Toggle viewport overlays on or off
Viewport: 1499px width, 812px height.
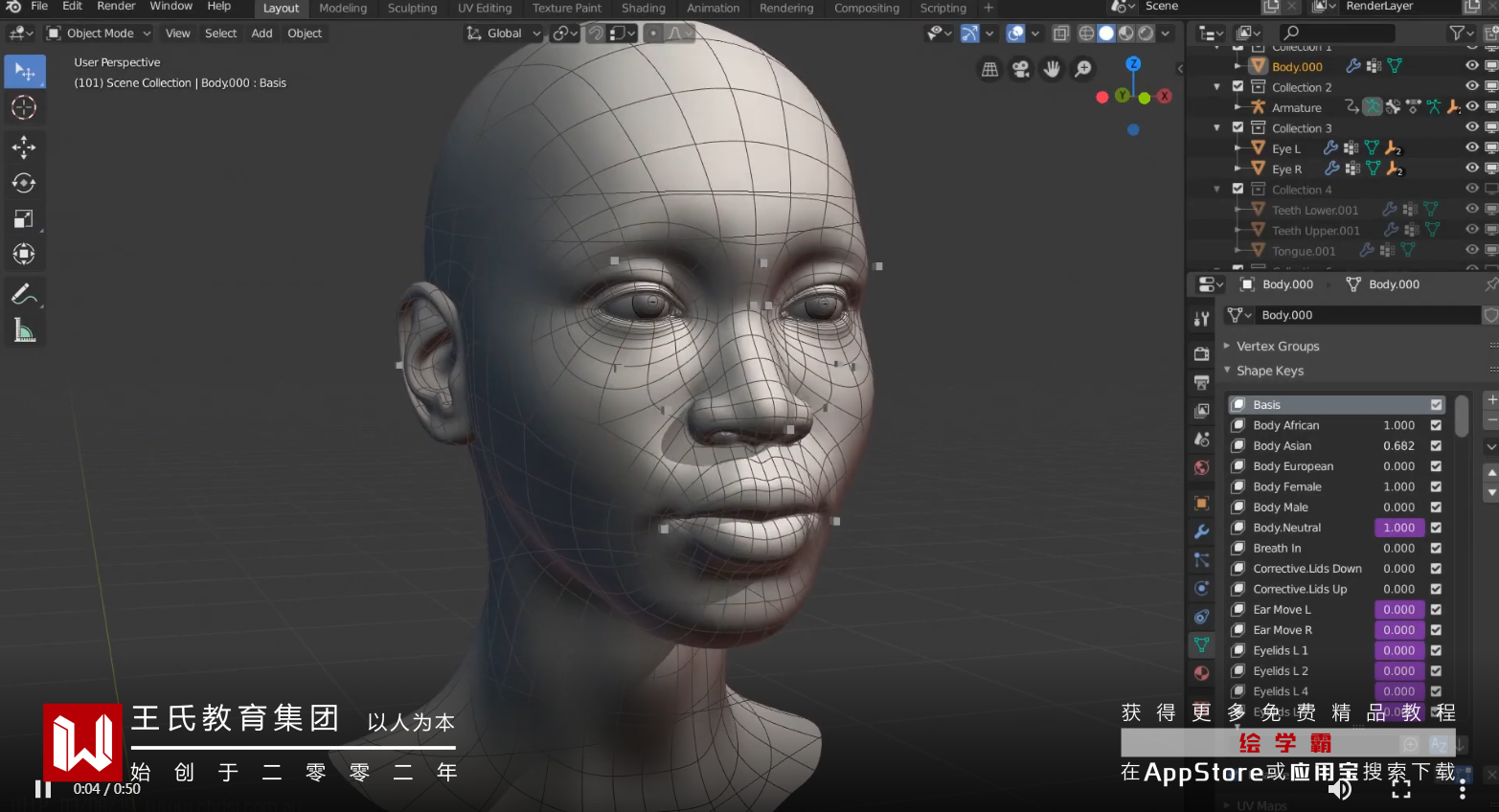coord(1016,34)
